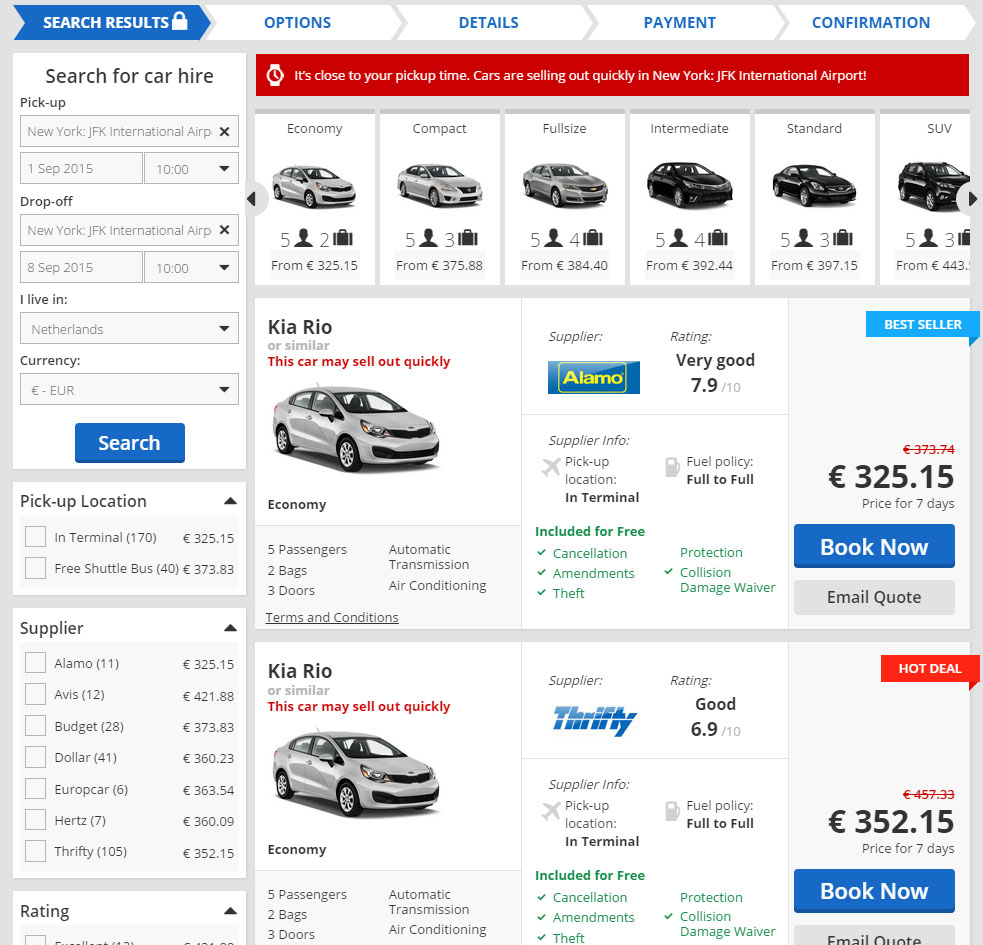Click the clock icon in red alert

[x=275, y=75]
